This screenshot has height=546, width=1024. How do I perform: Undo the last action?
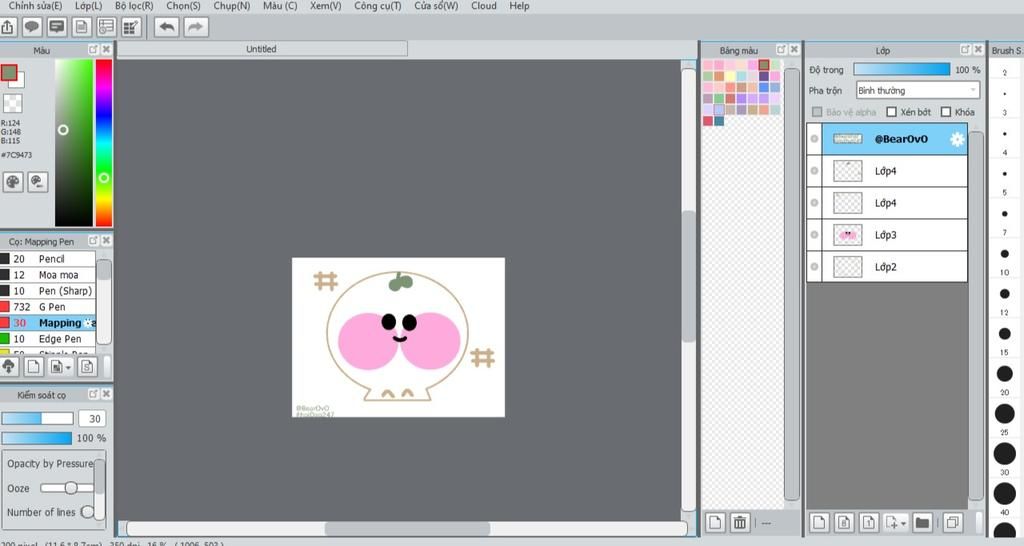[167, 27]
